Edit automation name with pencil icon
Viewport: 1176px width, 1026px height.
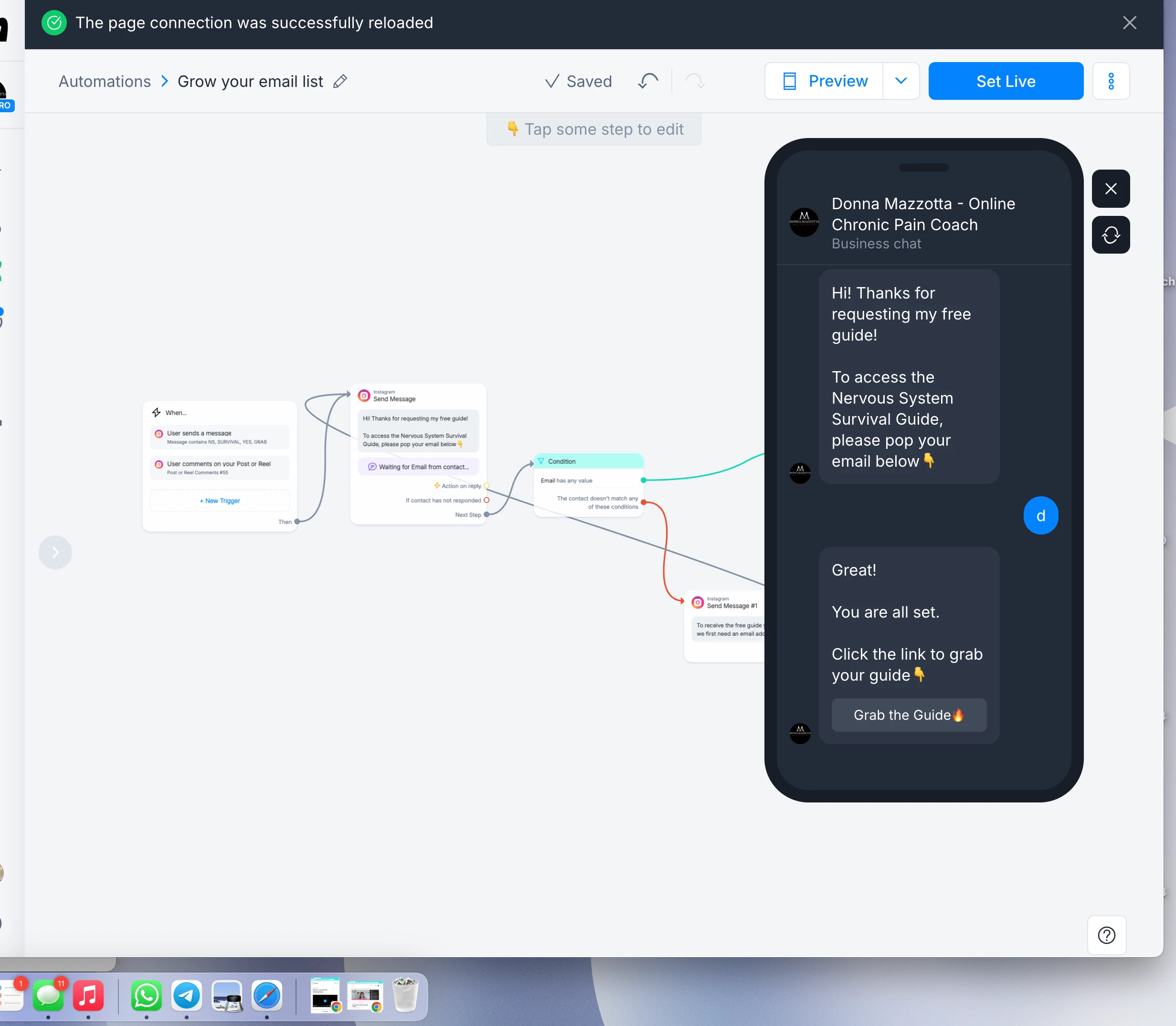point(340,81)
